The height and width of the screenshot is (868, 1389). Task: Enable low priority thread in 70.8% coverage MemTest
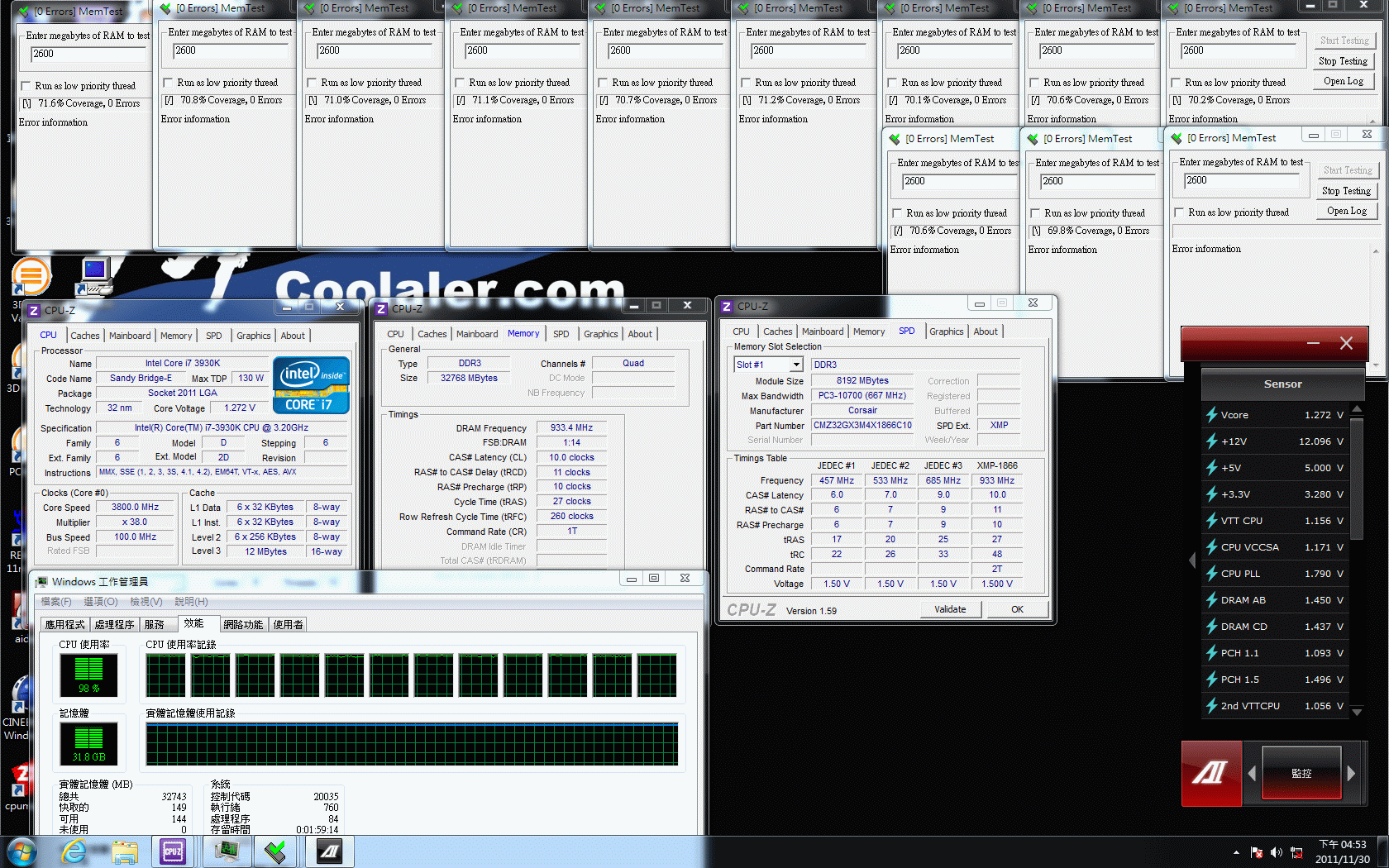point(168,83)
